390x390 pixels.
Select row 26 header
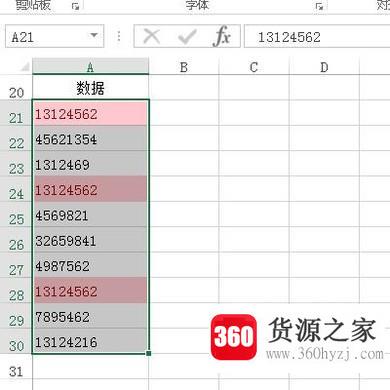(16, 239)
